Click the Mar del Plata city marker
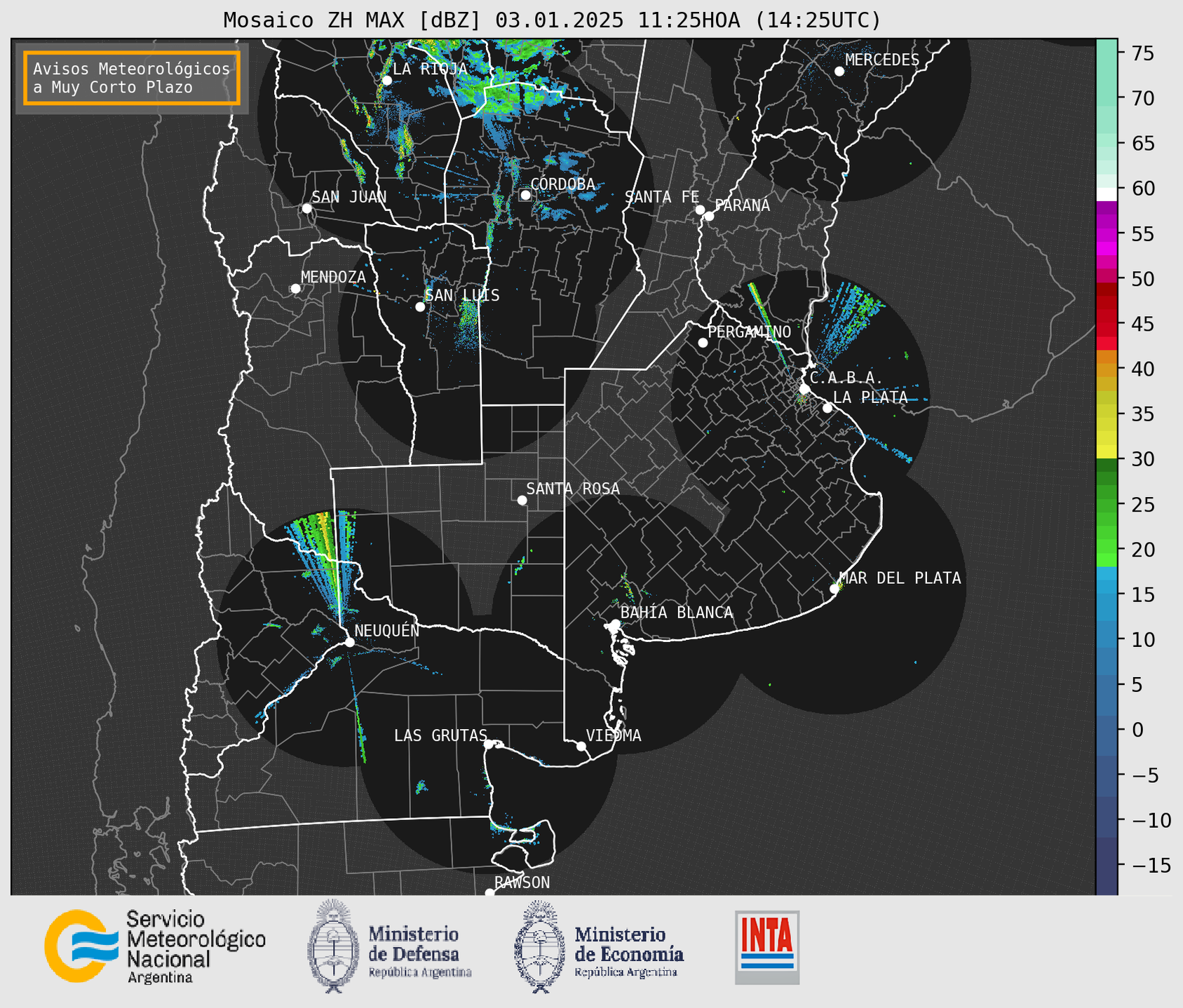 (x=834, y=589)
